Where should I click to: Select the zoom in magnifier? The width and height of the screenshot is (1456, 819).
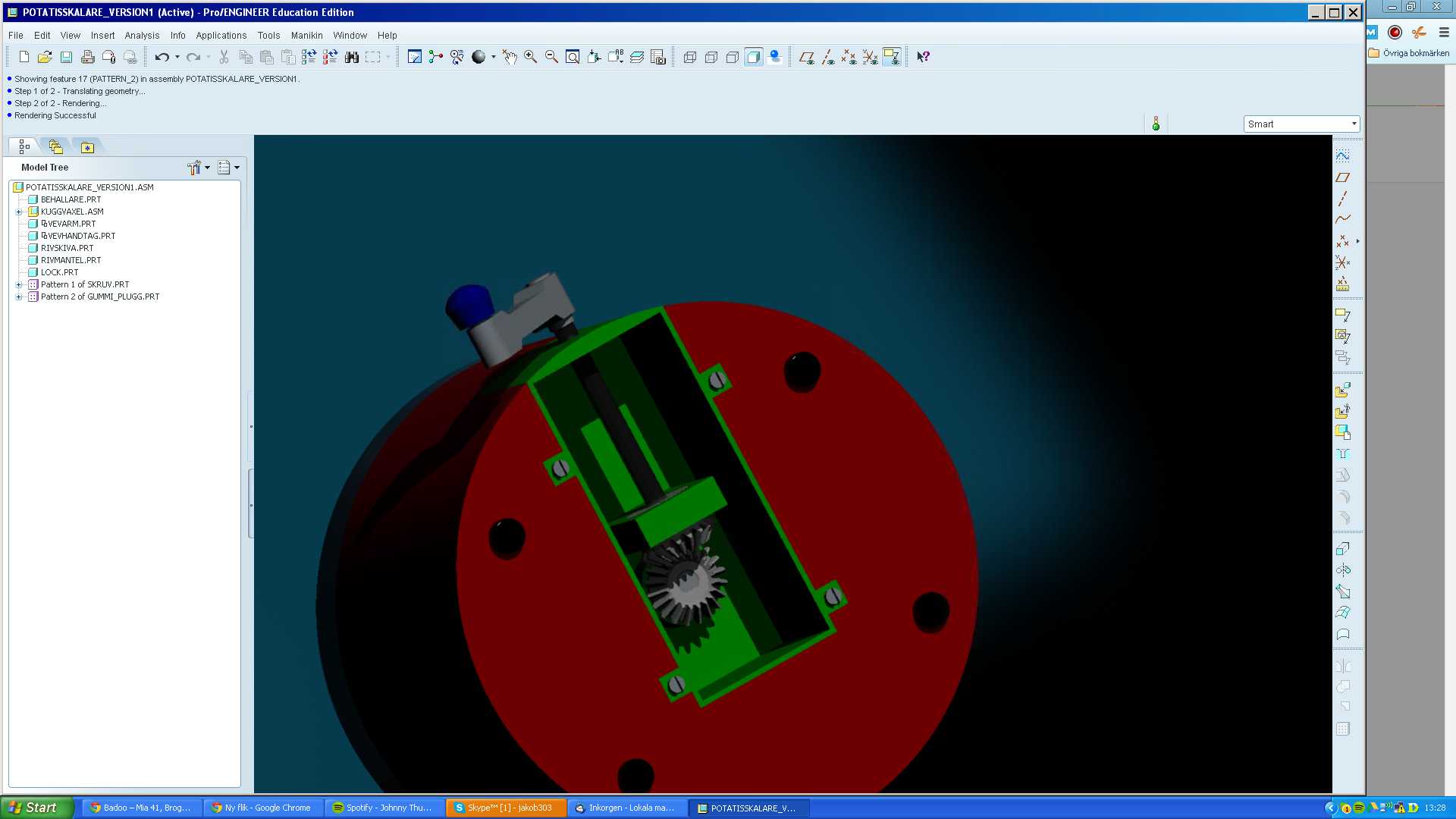[531, 57]
